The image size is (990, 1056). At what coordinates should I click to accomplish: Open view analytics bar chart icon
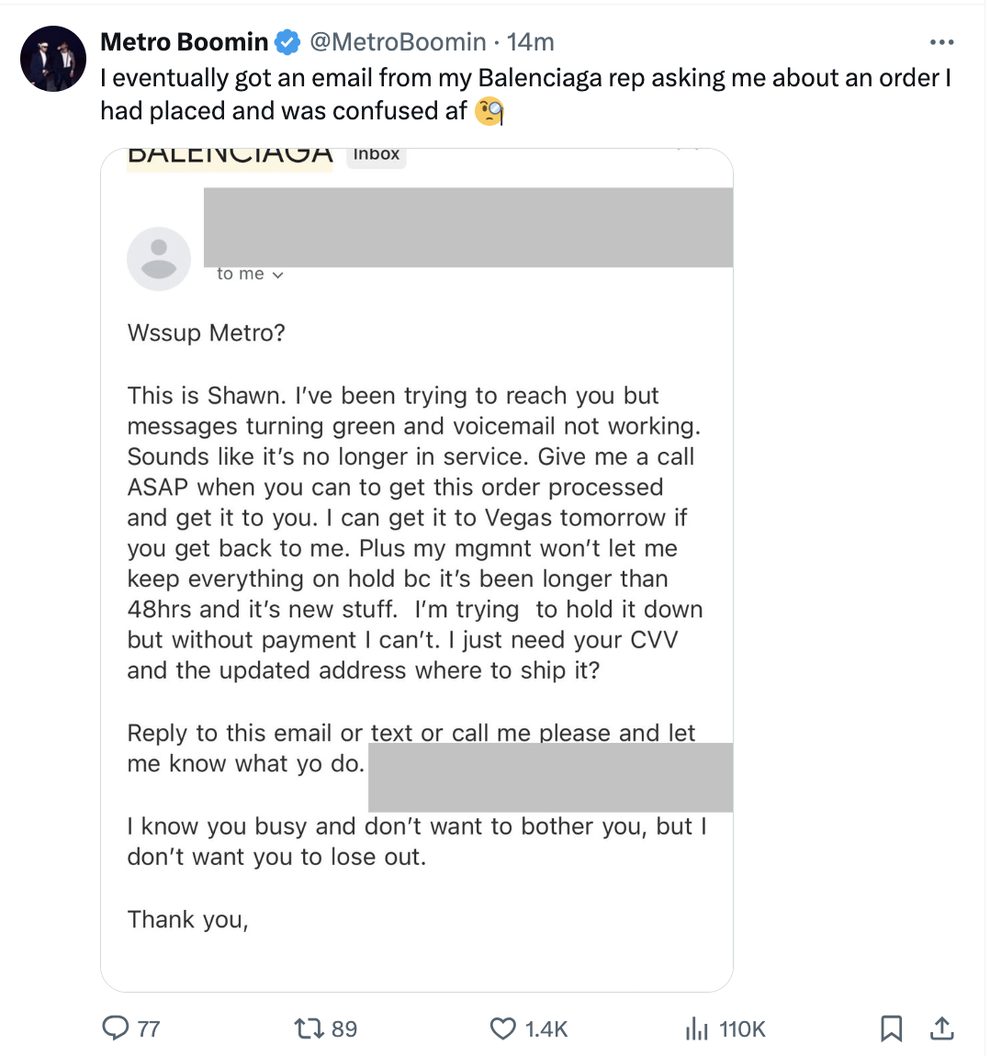tap(696, 1028)
